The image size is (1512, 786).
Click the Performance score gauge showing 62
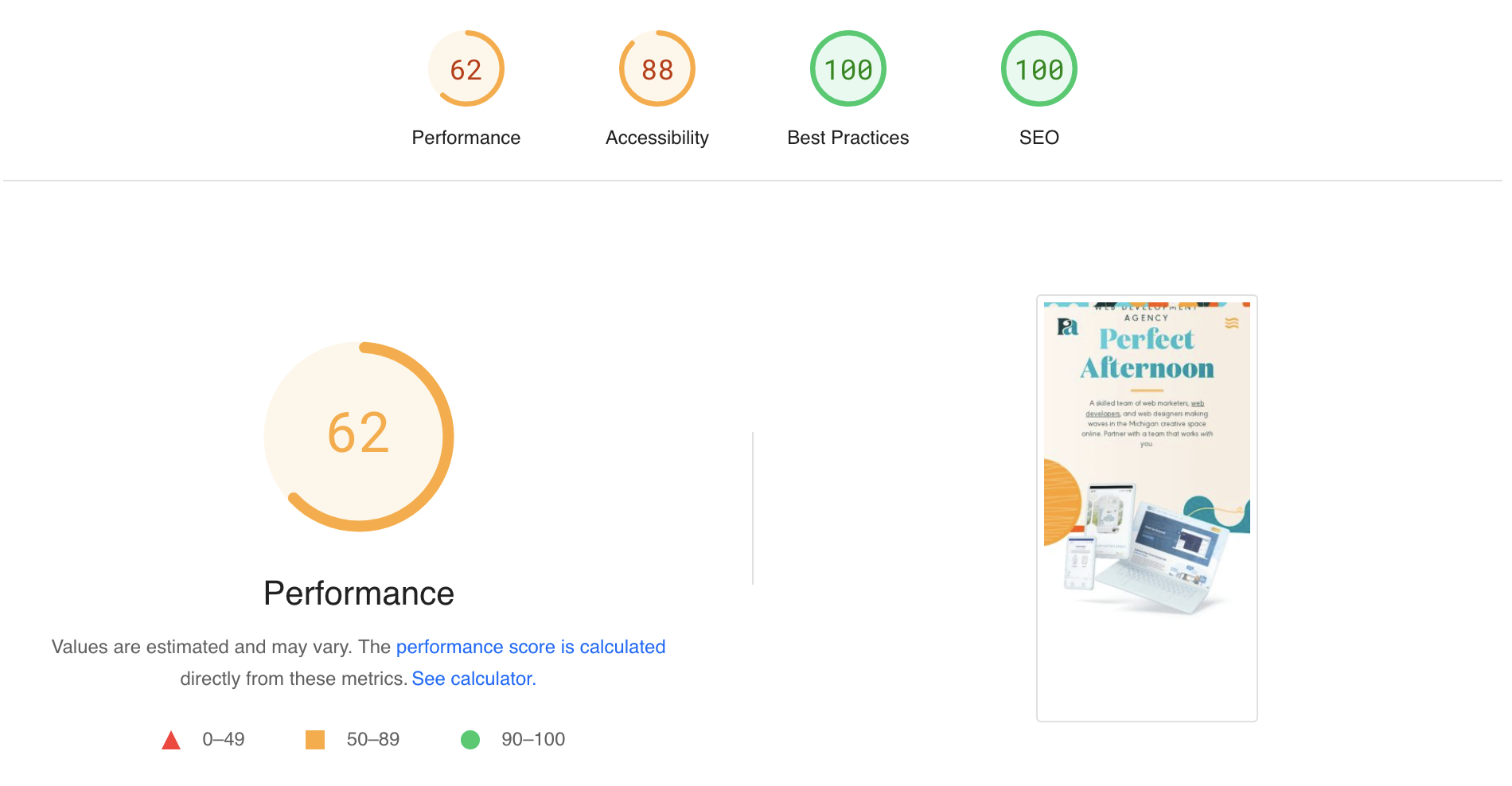tap(466, 69)
